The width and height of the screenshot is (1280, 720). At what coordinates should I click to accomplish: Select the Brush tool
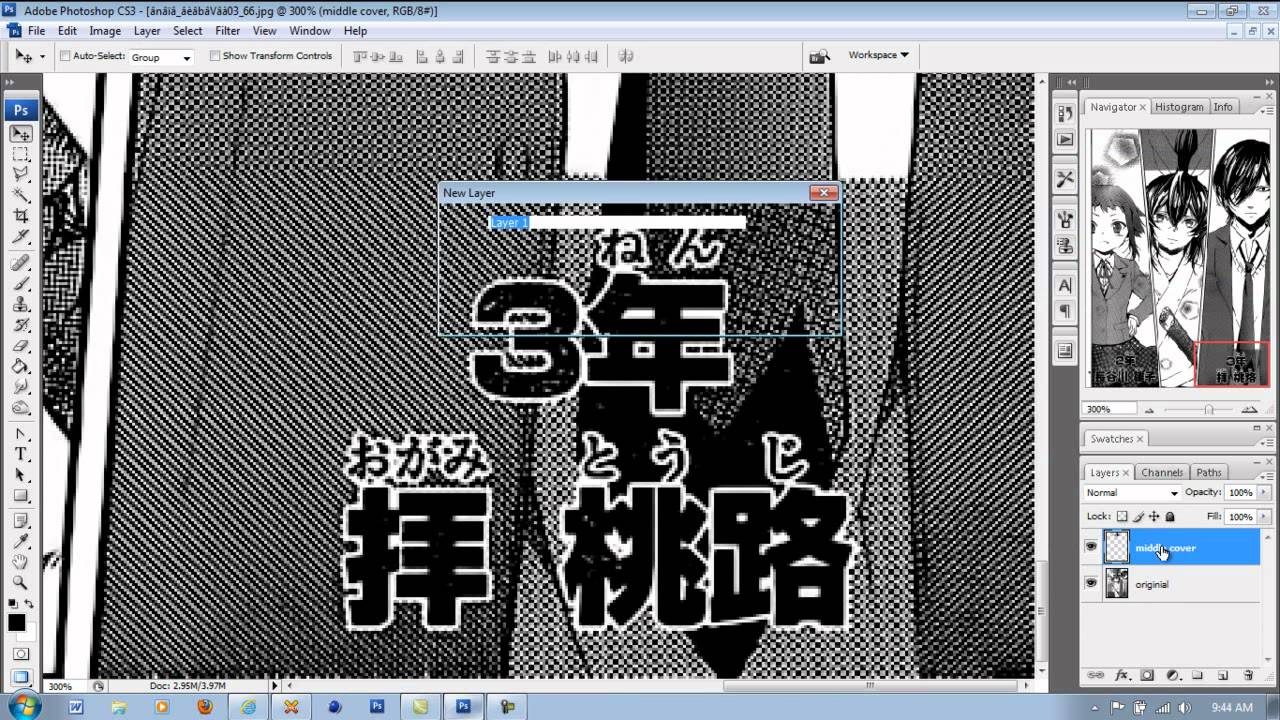click(20, 284)
